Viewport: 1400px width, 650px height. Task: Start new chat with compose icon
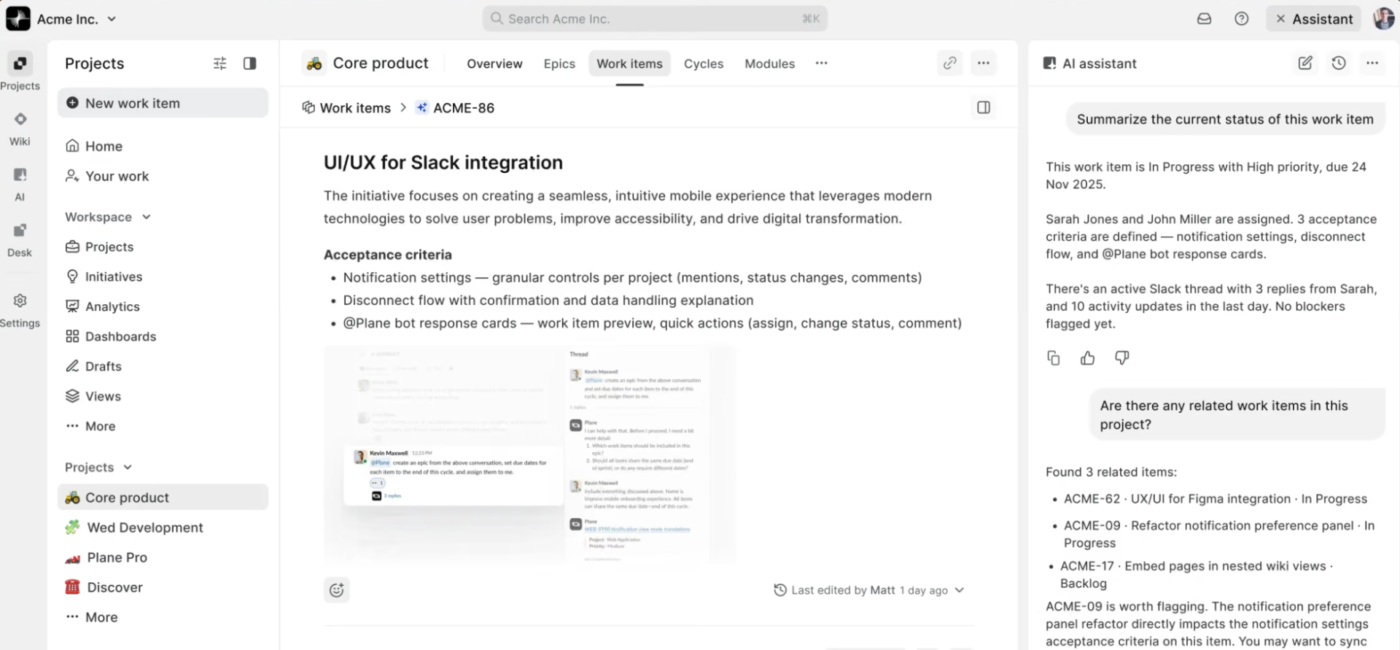(x=1305, y=63)
